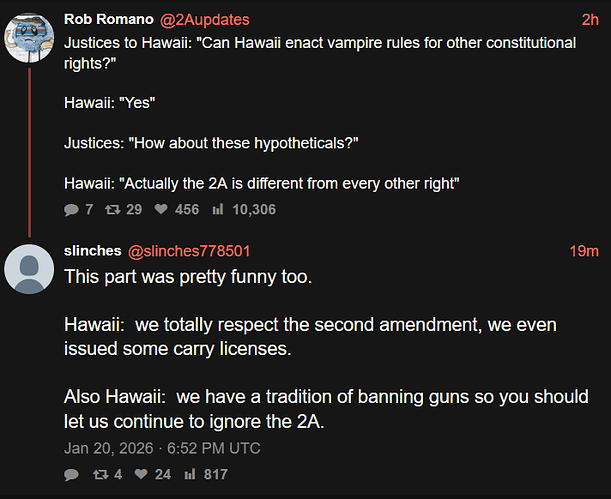Click the heart icon next to the 456 count
The image size is (611, 499).
[161, 210]
